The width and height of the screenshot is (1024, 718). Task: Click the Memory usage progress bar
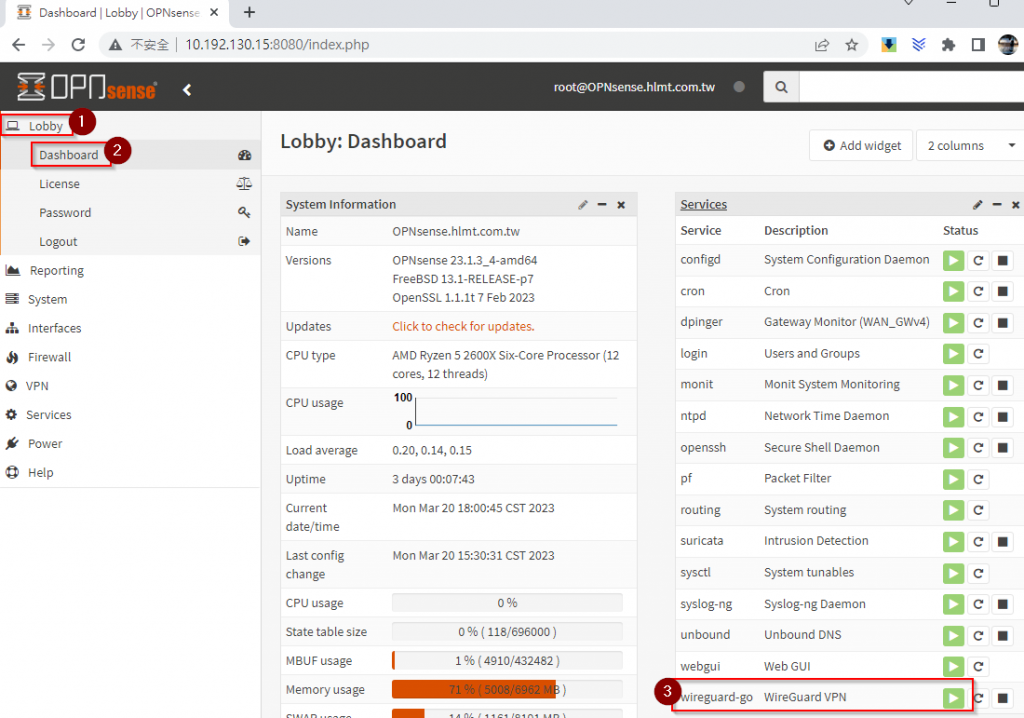507,690
